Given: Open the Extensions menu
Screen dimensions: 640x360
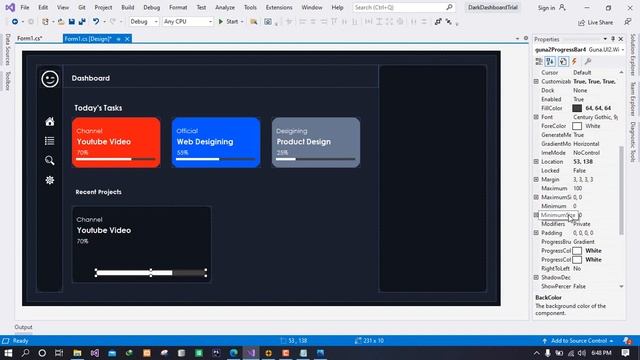Looking at the screenshot, I should (x=279, y=8).
